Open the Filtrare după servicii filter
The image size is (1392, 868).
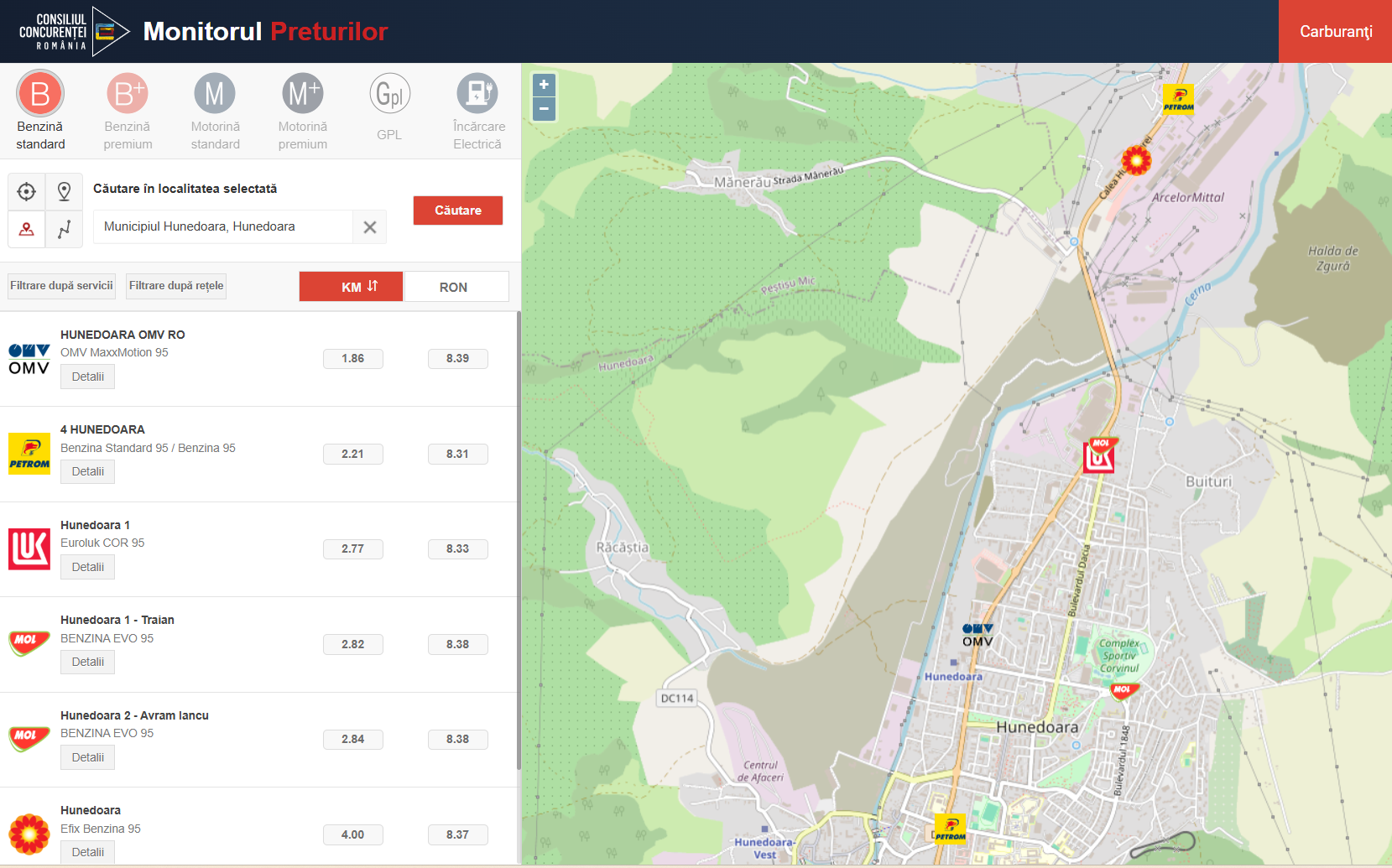tap(61, 286)
